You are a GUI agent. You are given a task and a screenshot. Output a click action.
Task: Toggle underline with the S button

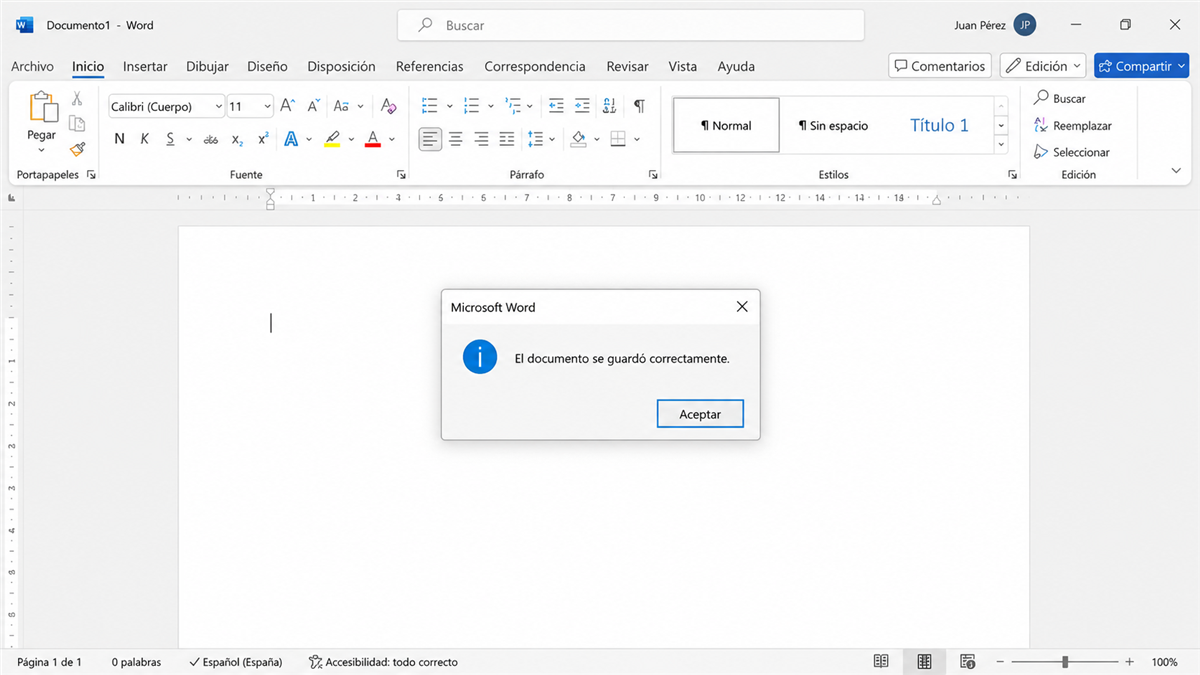click(x=170, y=139)
